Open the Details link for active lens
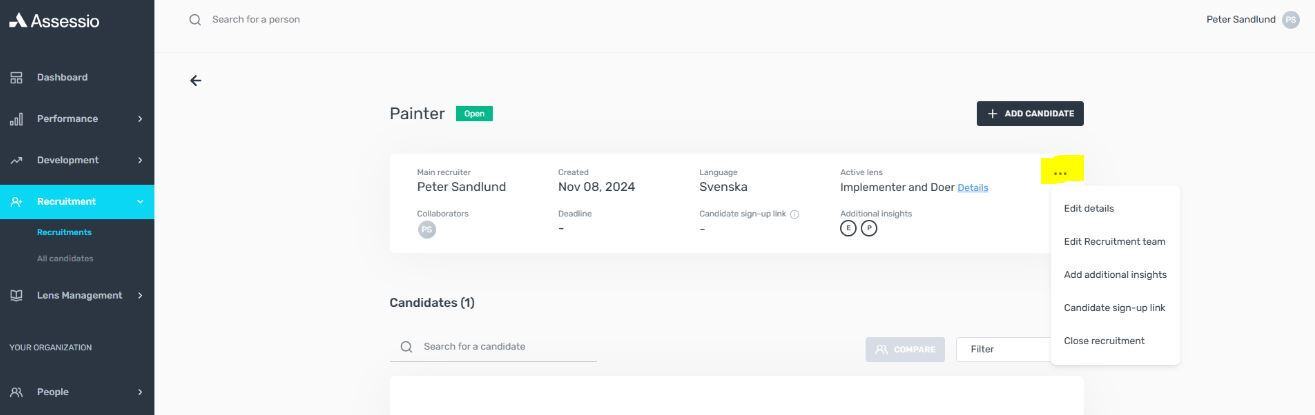The width and height of the screenshot is (1315, 415). (x=973, y=188)
